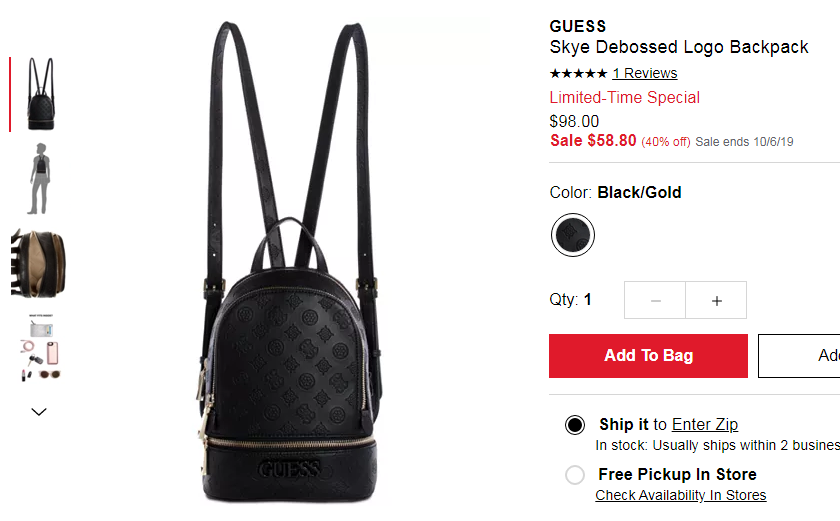The width and height of the screenshot is (840, 521).
Task: Click the partially visible Add to list button
Action: click(799, 356)
